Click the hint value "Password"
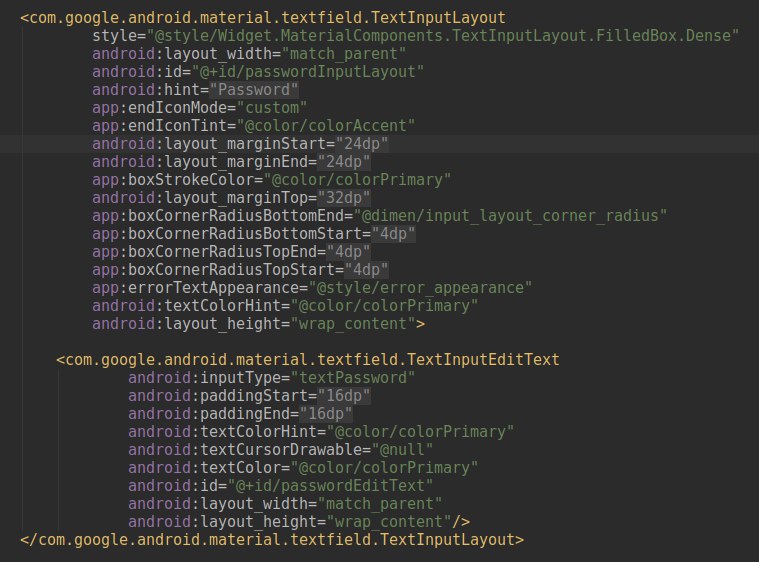Image resolution: width=759 pixels, height=562 pixels. (x=254, y=90)
